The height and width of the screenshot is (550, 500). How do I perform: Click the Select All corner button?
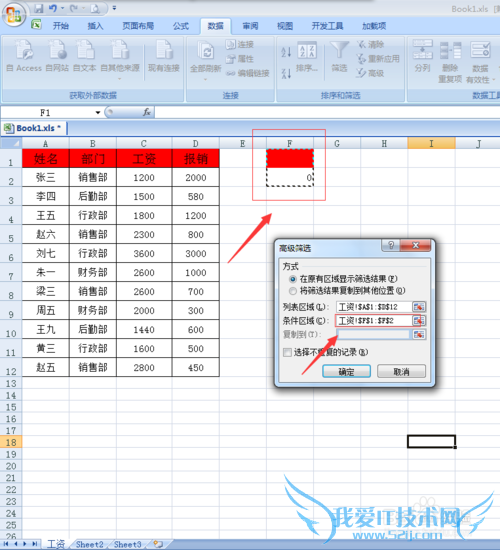tap(11, 143)
